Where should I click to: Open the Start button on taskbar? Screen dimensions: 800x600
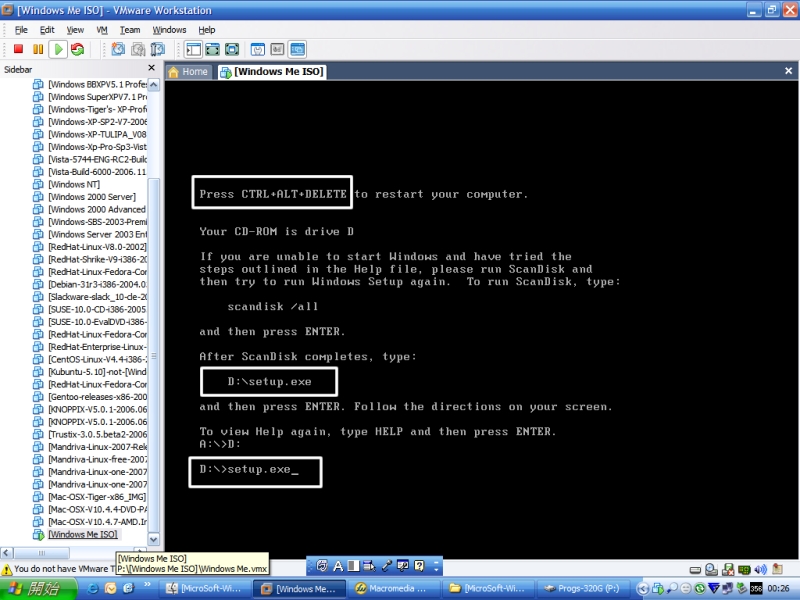(39, 589)
